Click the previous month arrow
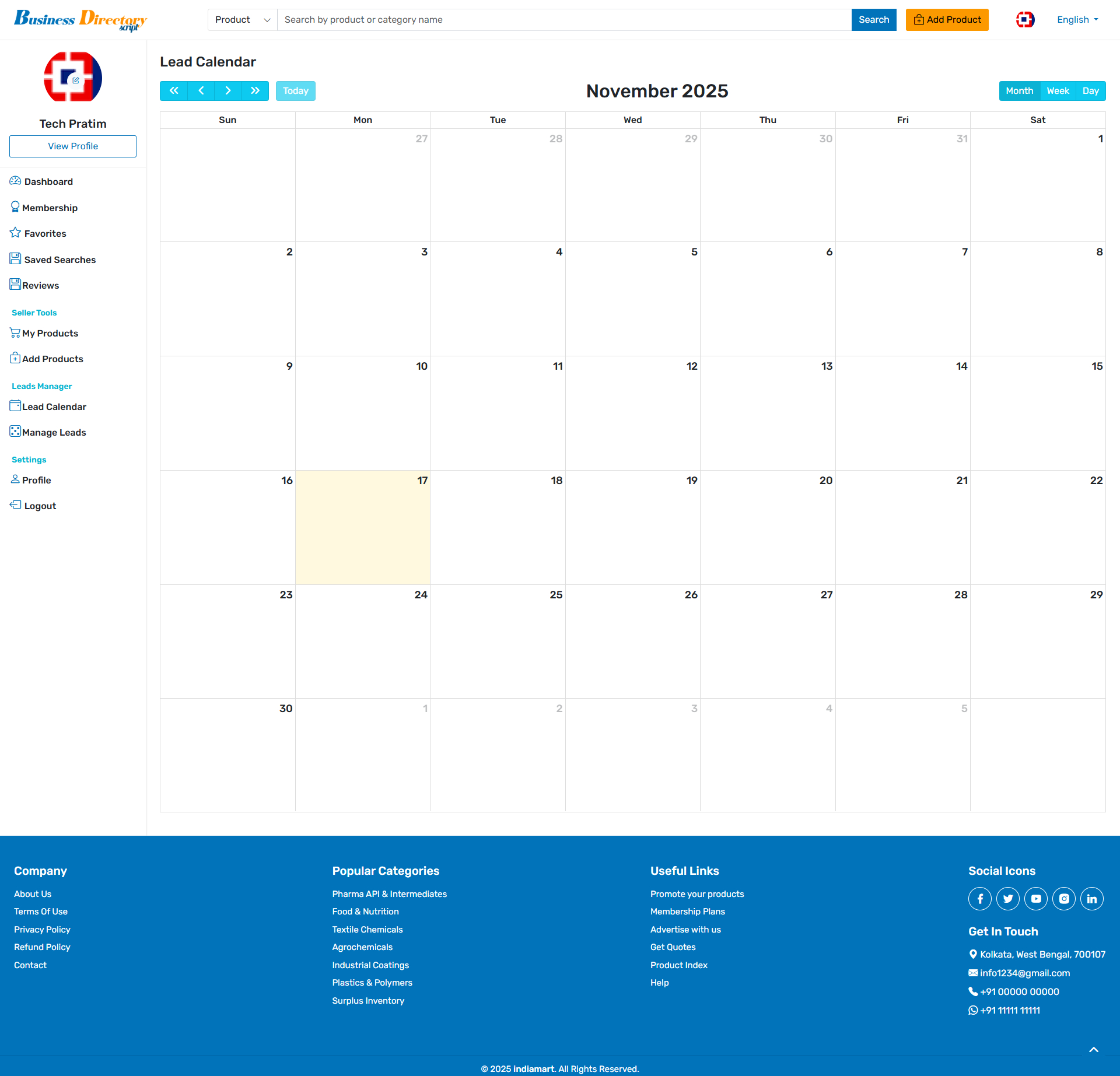Screen dimensions: 1120x1076 (x=201, y=91)
